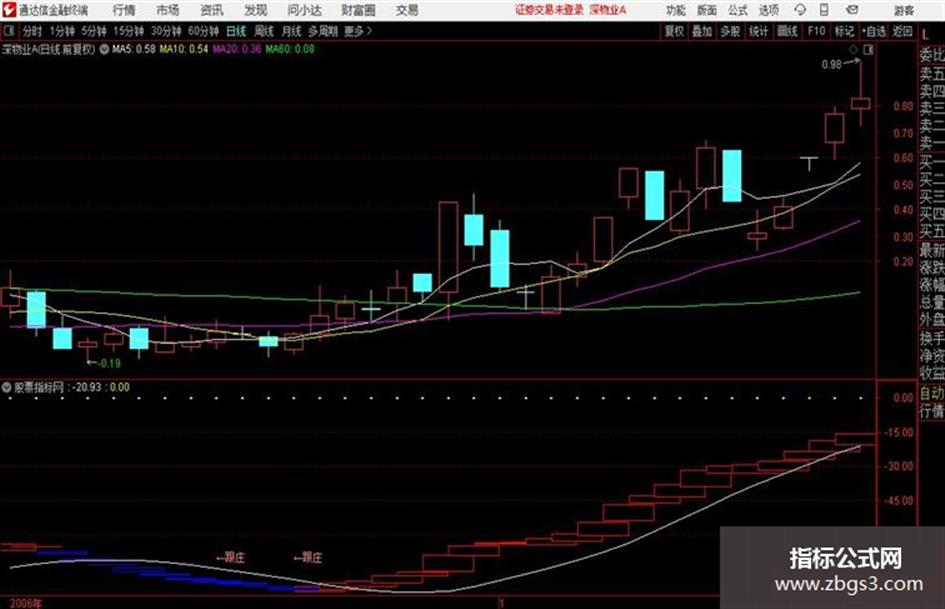The height and width of the screenshot is (609, 945).
Task: Click the 证券交易未登录 login link
Action: pyautogui.click(x=549, y=10)
